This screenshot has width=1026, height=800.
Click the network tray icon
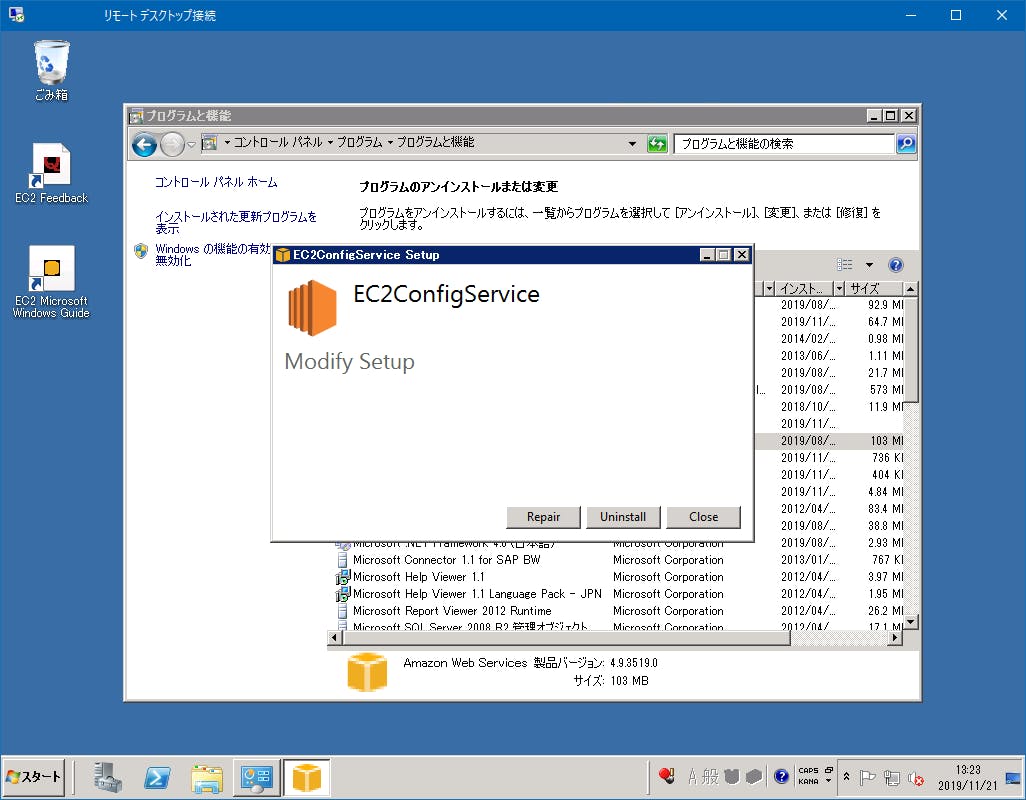pyautogui.click(x=891, y=777)
